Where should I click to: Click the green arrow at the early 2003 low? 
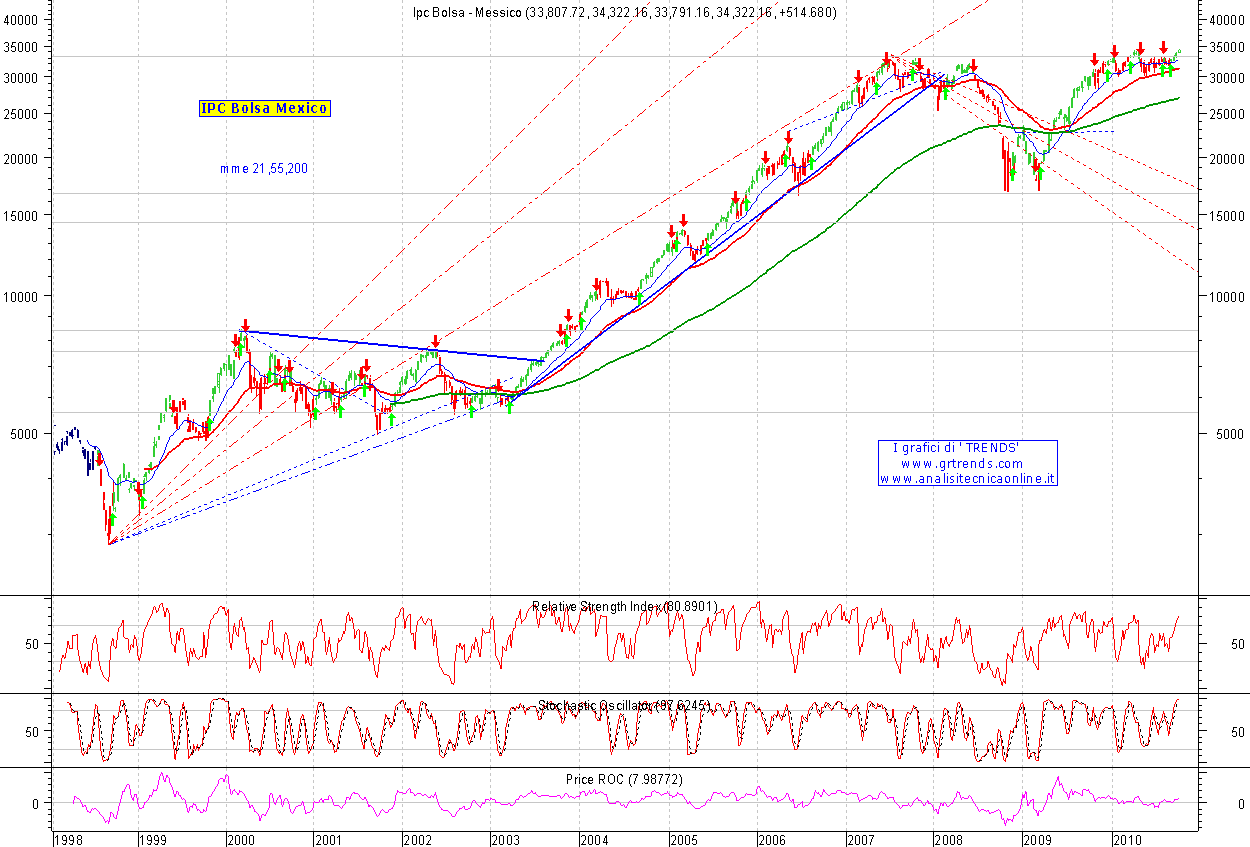coord(509,406)
